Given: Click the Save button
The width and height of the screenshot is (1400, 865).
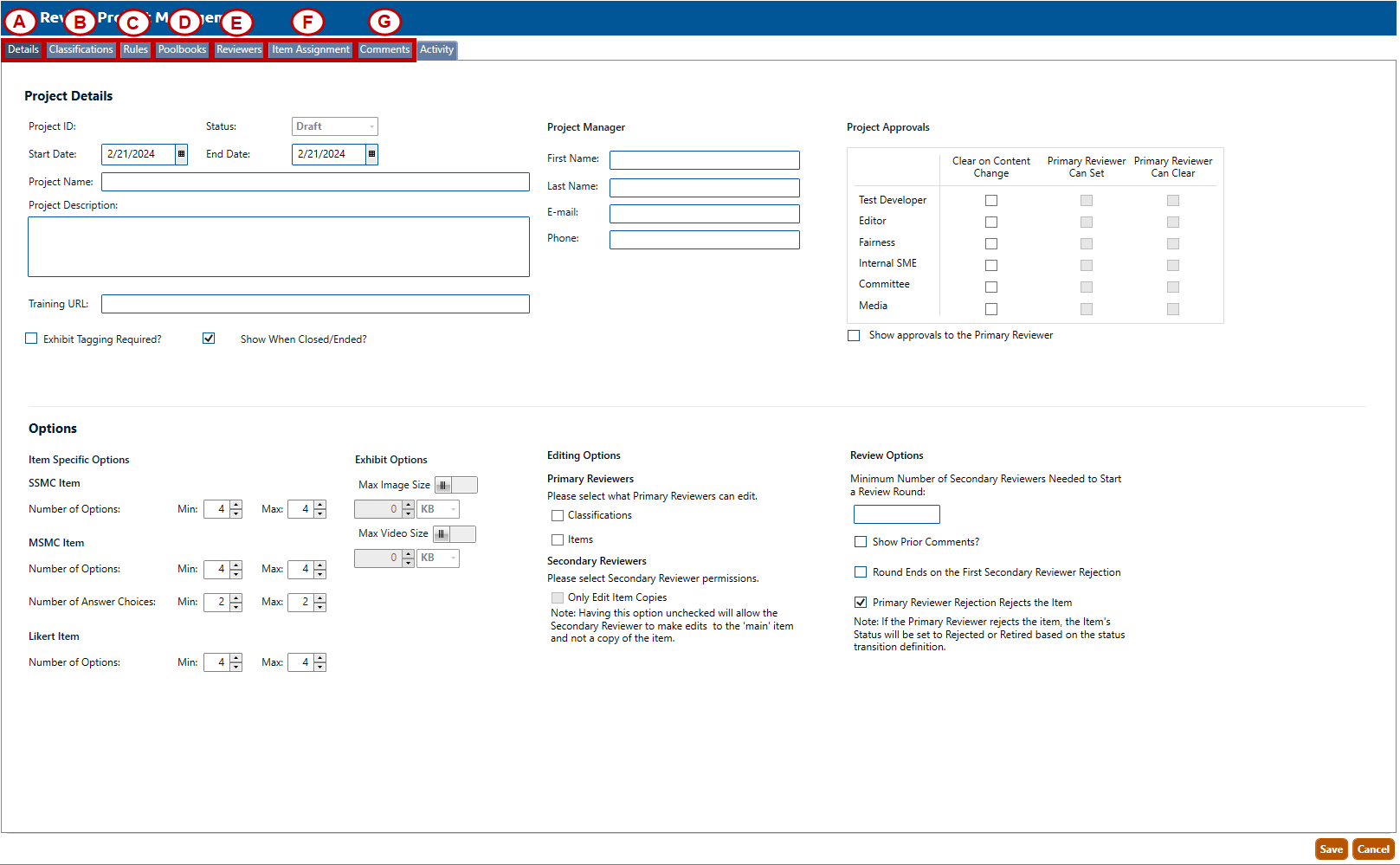Looking at the screenshot, I should coord(1331,849).
